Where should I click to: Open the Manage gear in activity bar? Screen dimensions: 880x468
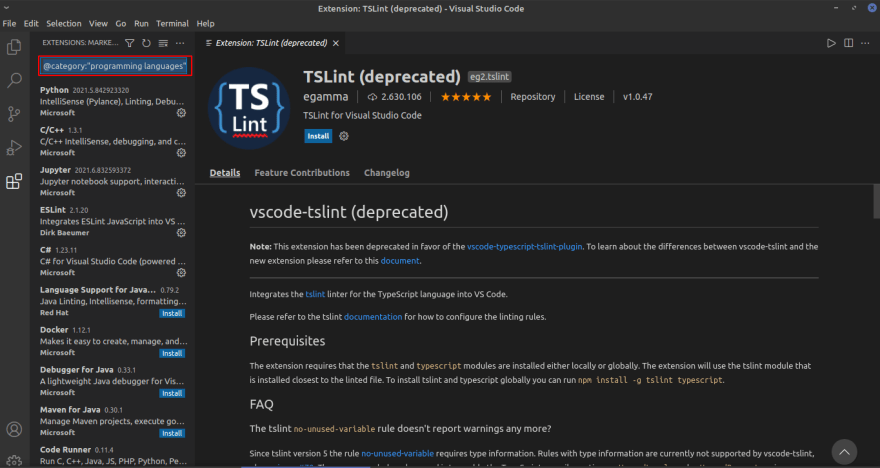click(x=14, y=461)
